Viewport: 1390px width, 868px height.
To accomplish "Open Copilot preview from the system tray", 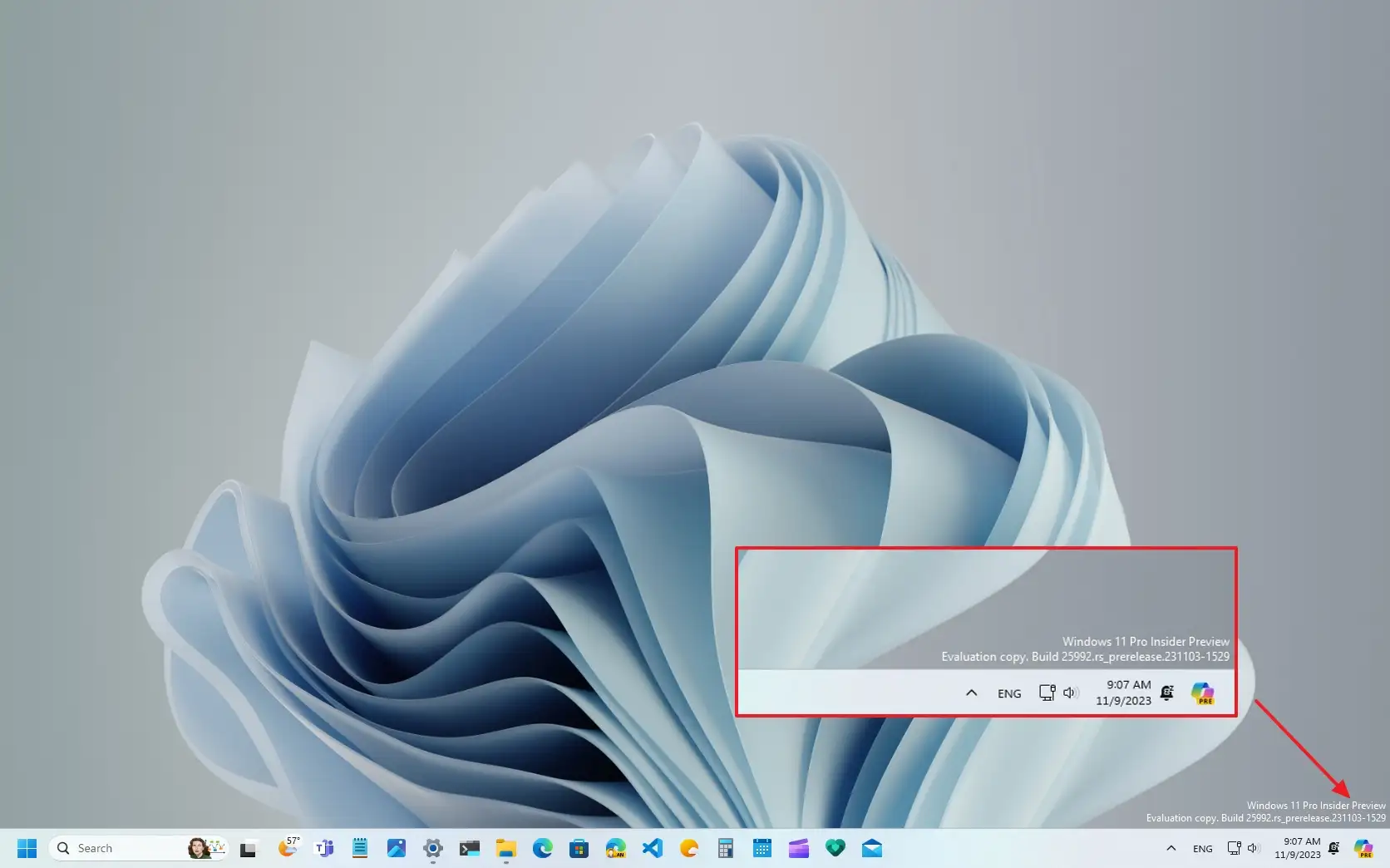I will [x=1363, y=849].
